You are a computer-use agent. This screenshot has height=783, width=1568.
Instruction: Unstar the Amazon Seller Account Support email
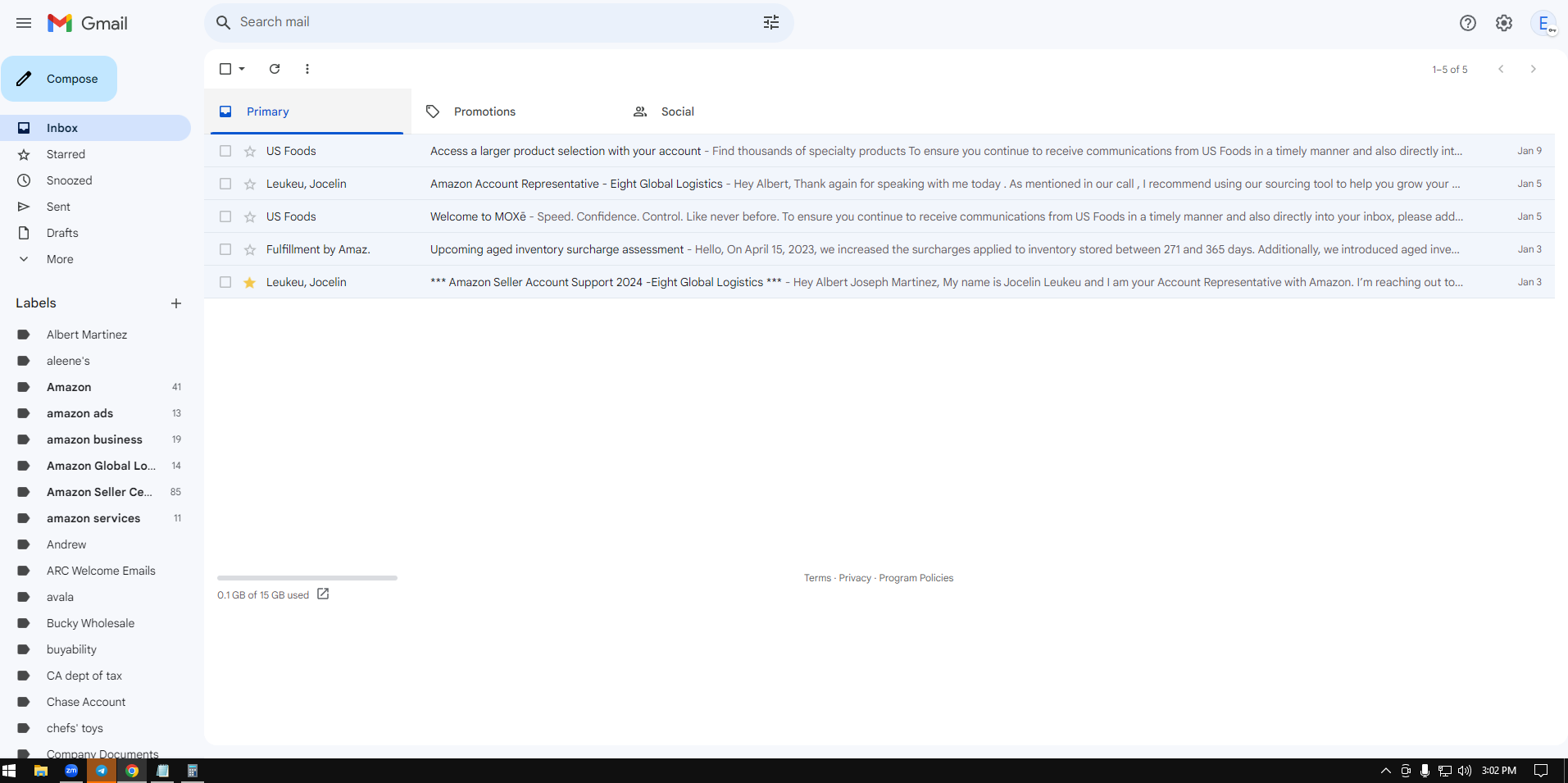[250, 282]
